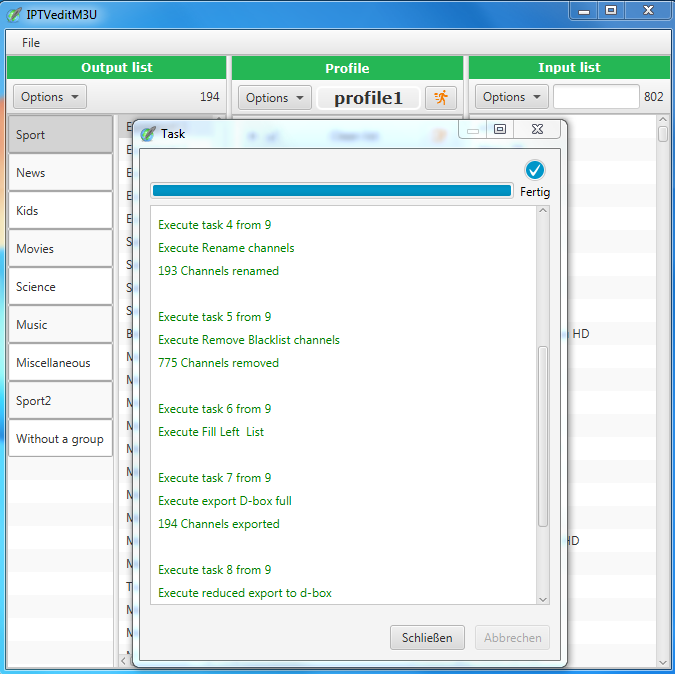This screenshot has height=674, width=675.
Task: Click the Input list search field
Action: [595, 97]
